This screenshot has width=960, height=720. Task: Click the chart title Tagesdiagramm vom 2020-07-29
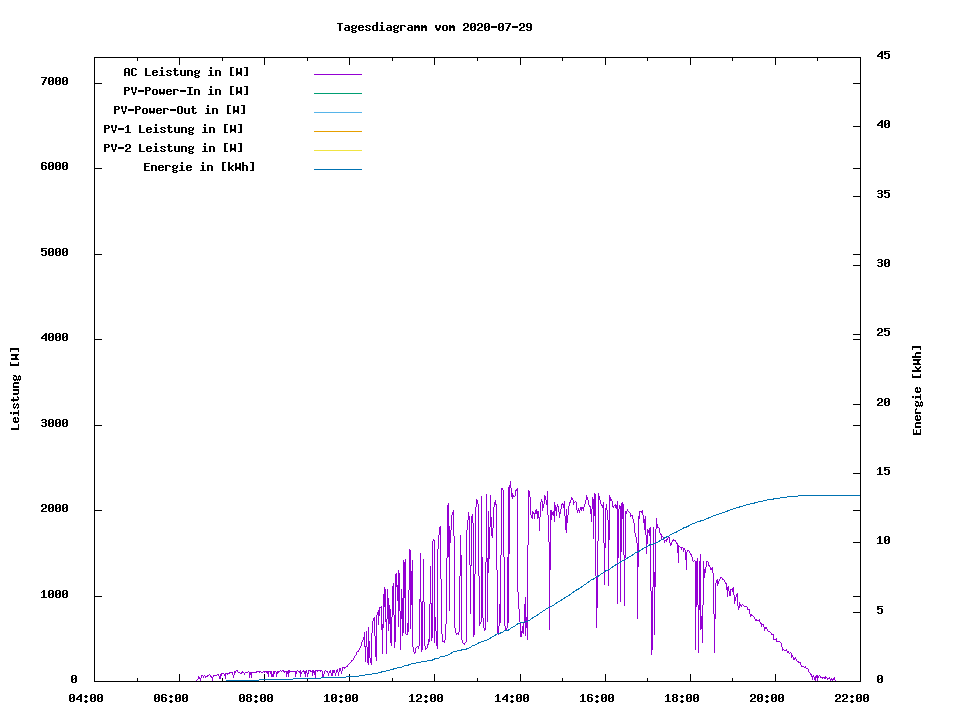(x=434, y=27)
